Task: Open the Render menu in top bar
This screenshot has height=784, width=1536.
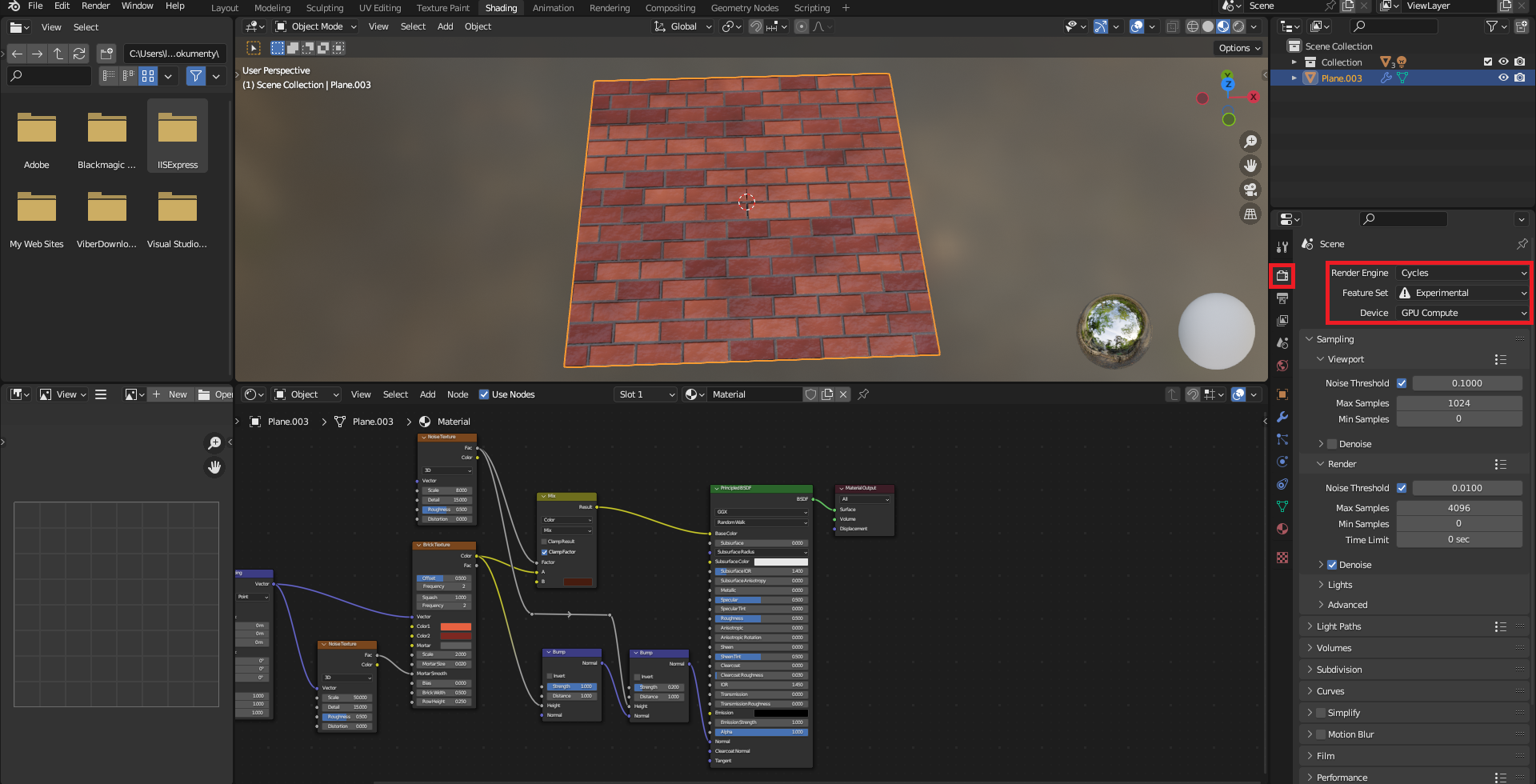Action: tap(95, 6)
